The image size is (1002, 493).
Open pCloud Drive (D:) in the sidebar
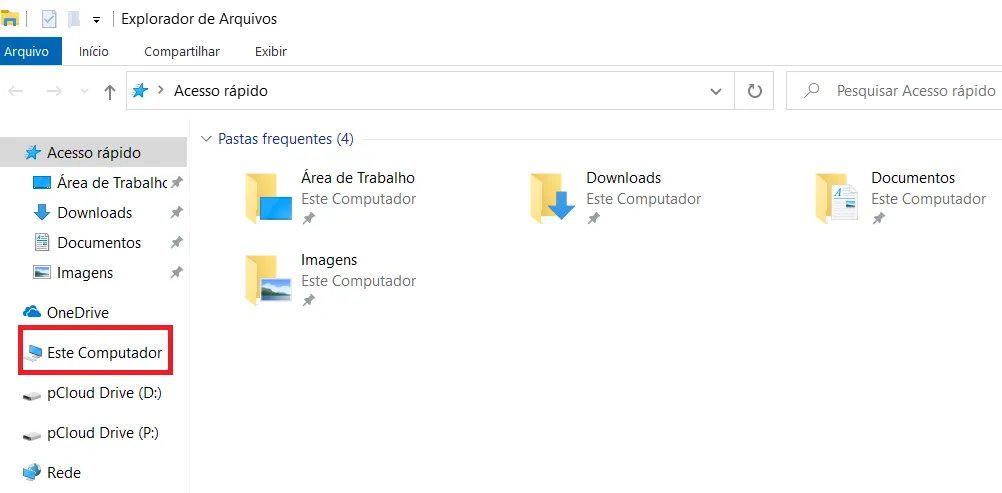(104, 394)
